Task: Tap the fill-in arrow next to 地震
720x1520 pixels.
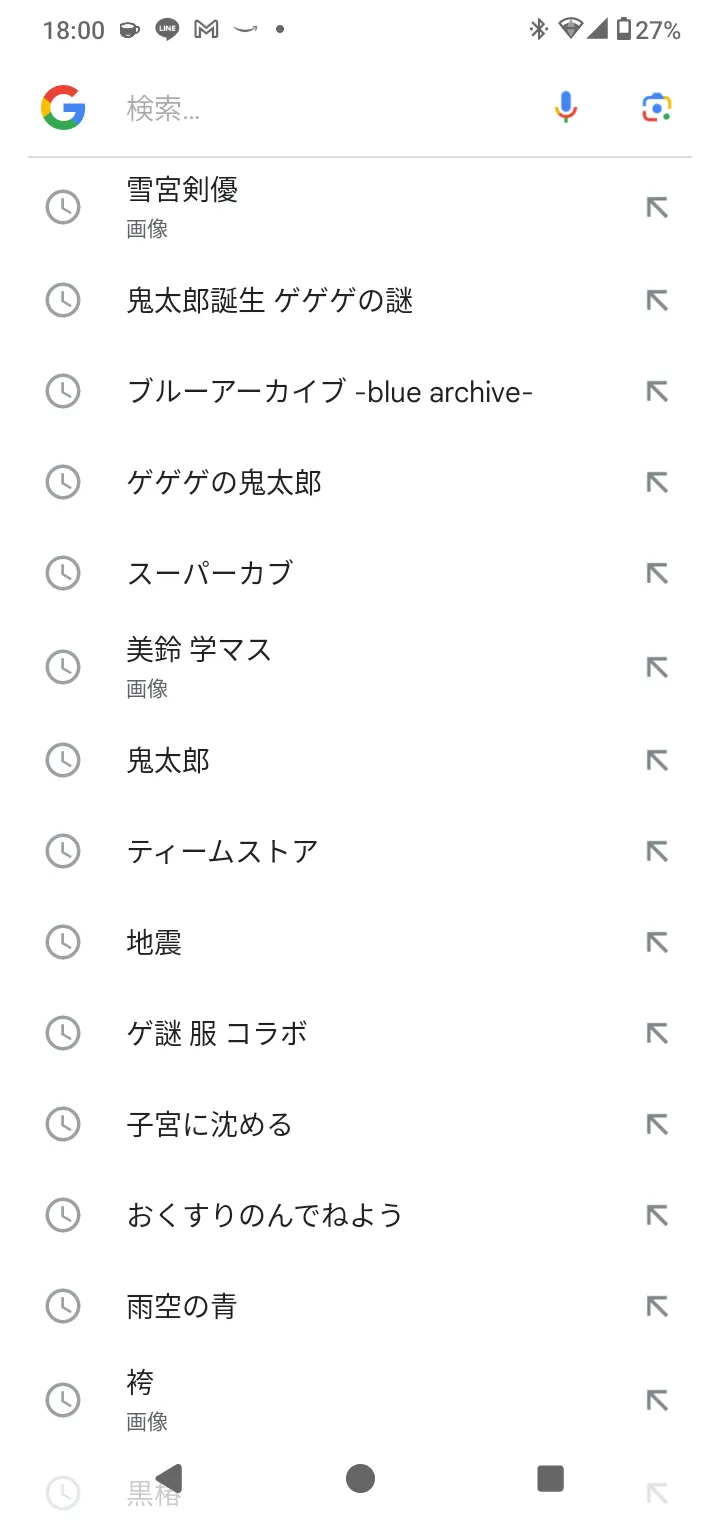Action: point(656,942)
